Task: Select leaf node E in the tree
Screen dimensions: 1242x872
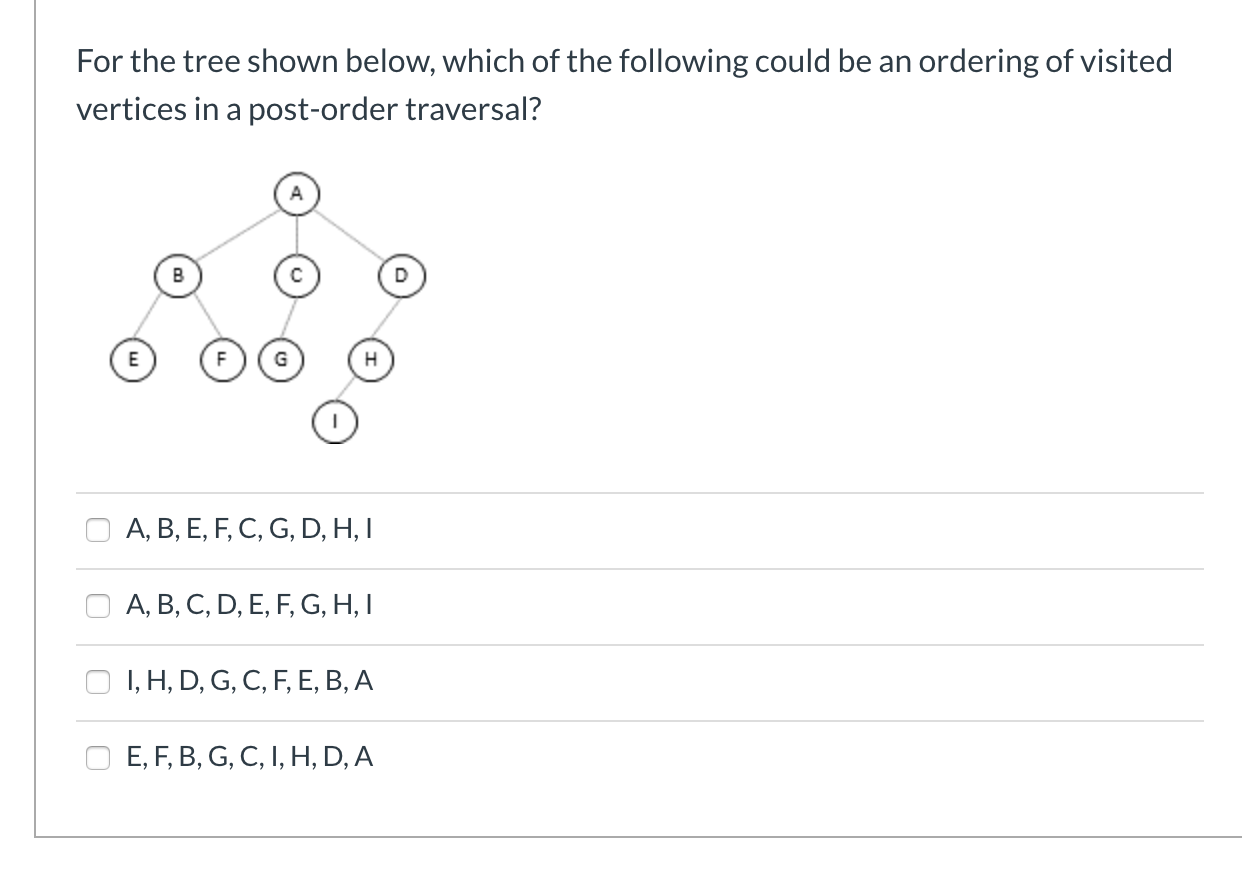Action: pyautogui.click(x=133, y=358)
